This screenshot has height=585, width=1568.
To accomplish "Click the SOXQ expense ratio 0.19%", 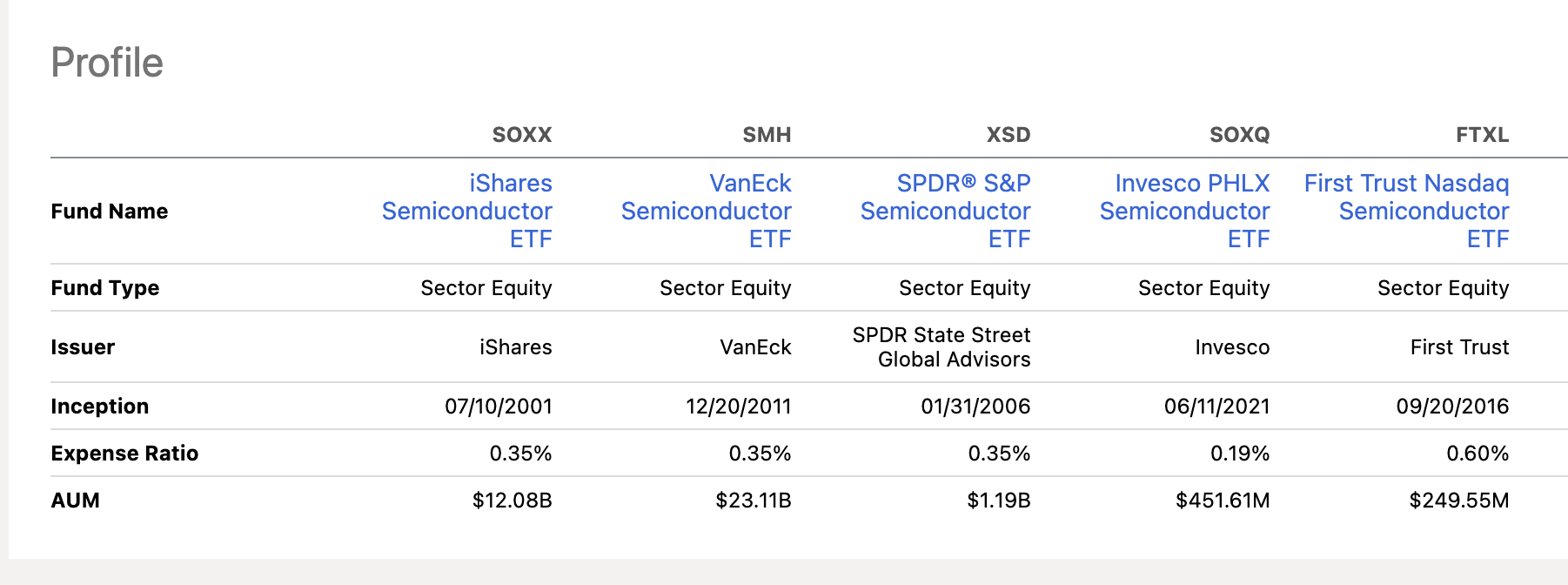I will (x=1240, y=454).
